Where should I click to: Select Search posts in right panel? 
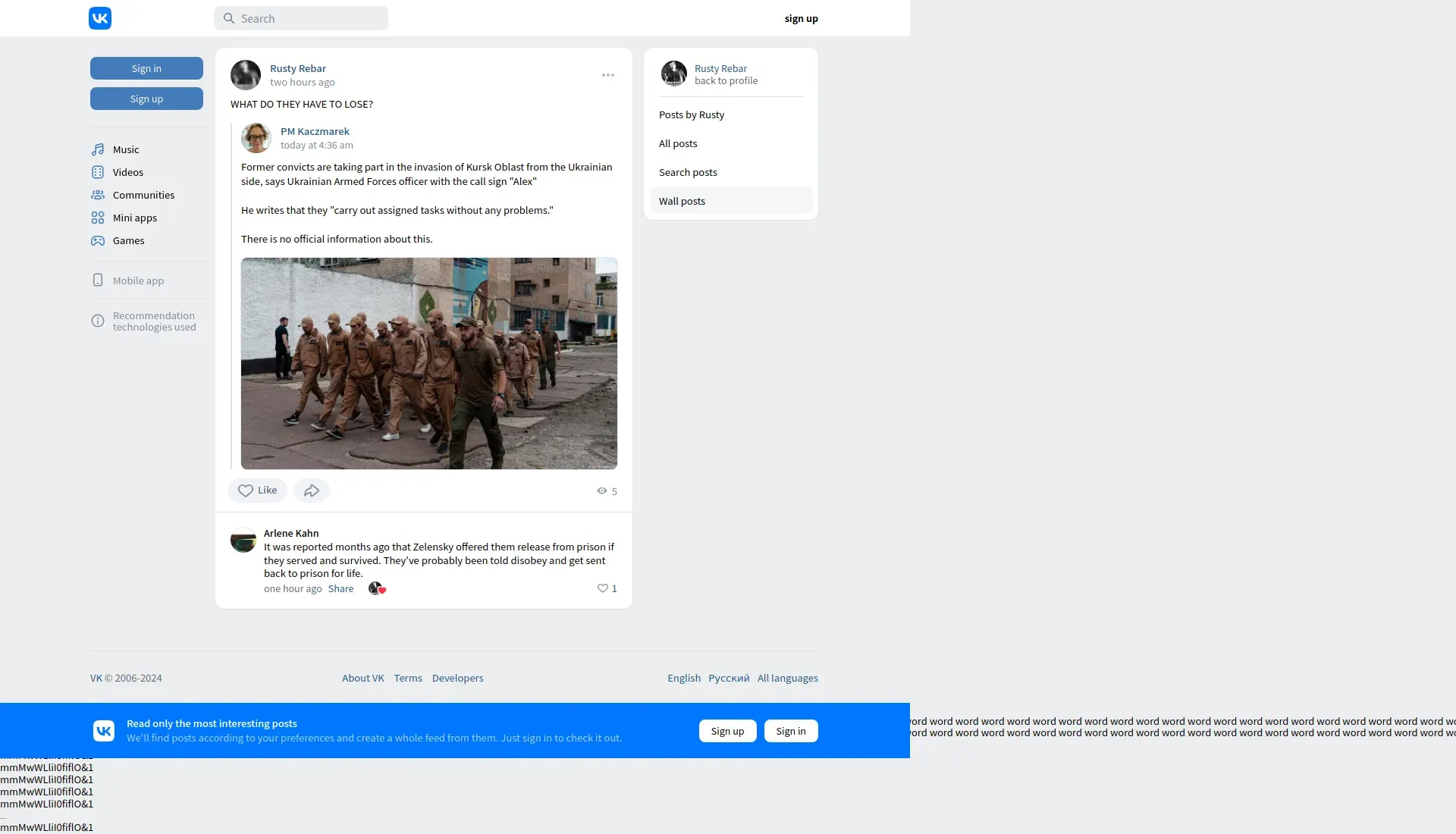(x=688, y=172)
